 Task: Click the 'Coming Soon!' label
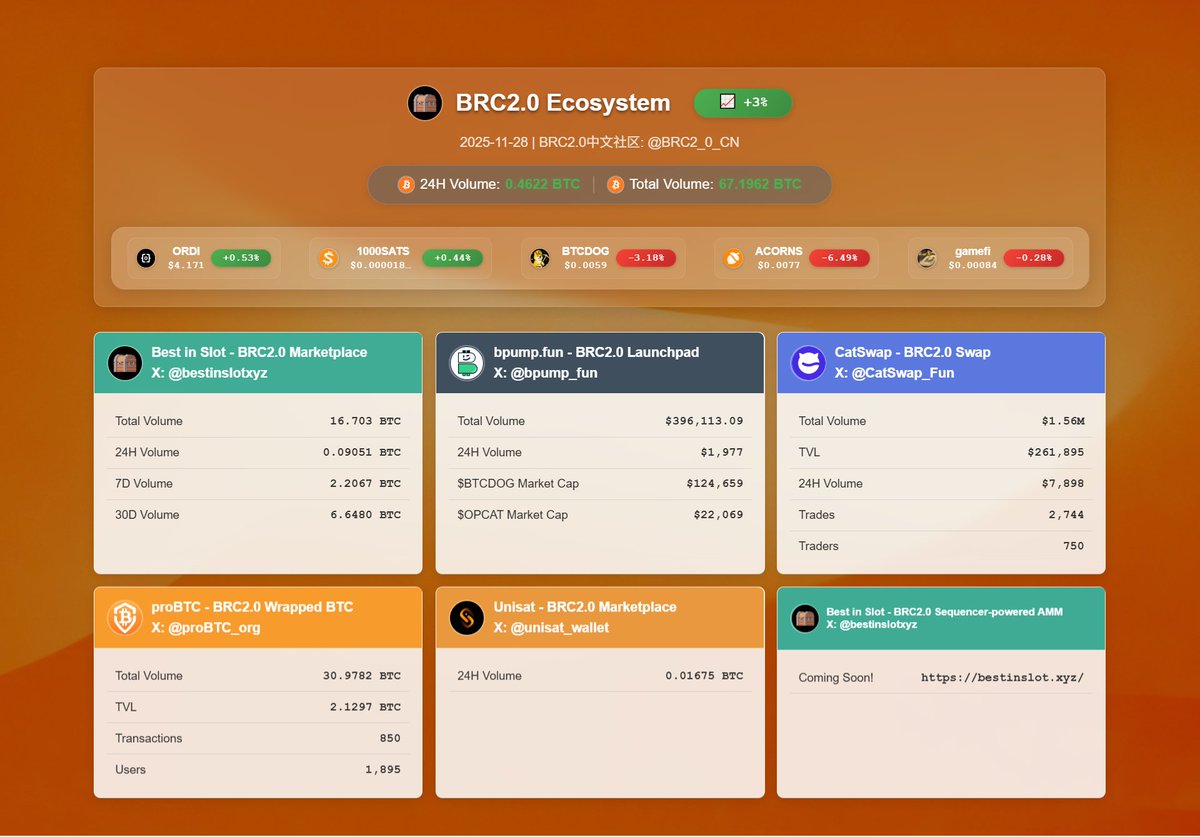click(836, 678)
